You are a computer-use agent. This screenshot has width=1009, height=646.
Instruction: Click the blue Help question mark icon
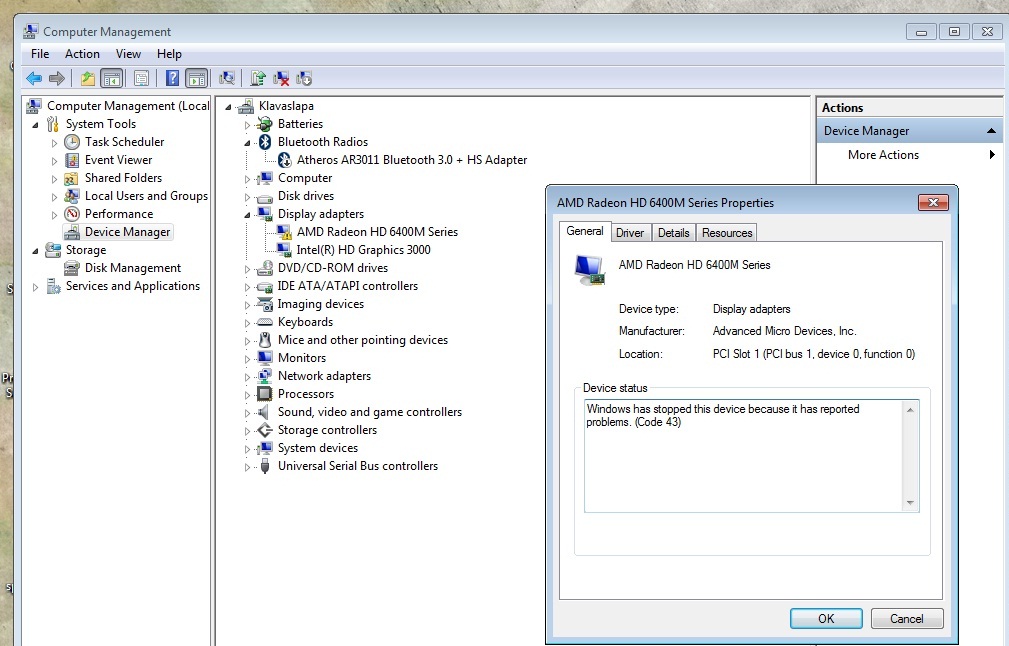coord(172,78)
